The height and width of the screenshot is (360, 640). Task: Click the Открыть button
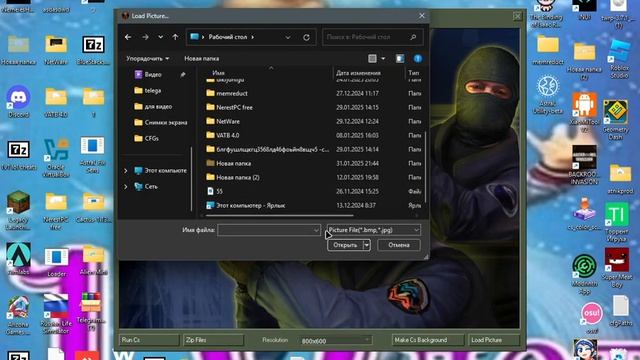pyautogui.click(x=345, y=245)
